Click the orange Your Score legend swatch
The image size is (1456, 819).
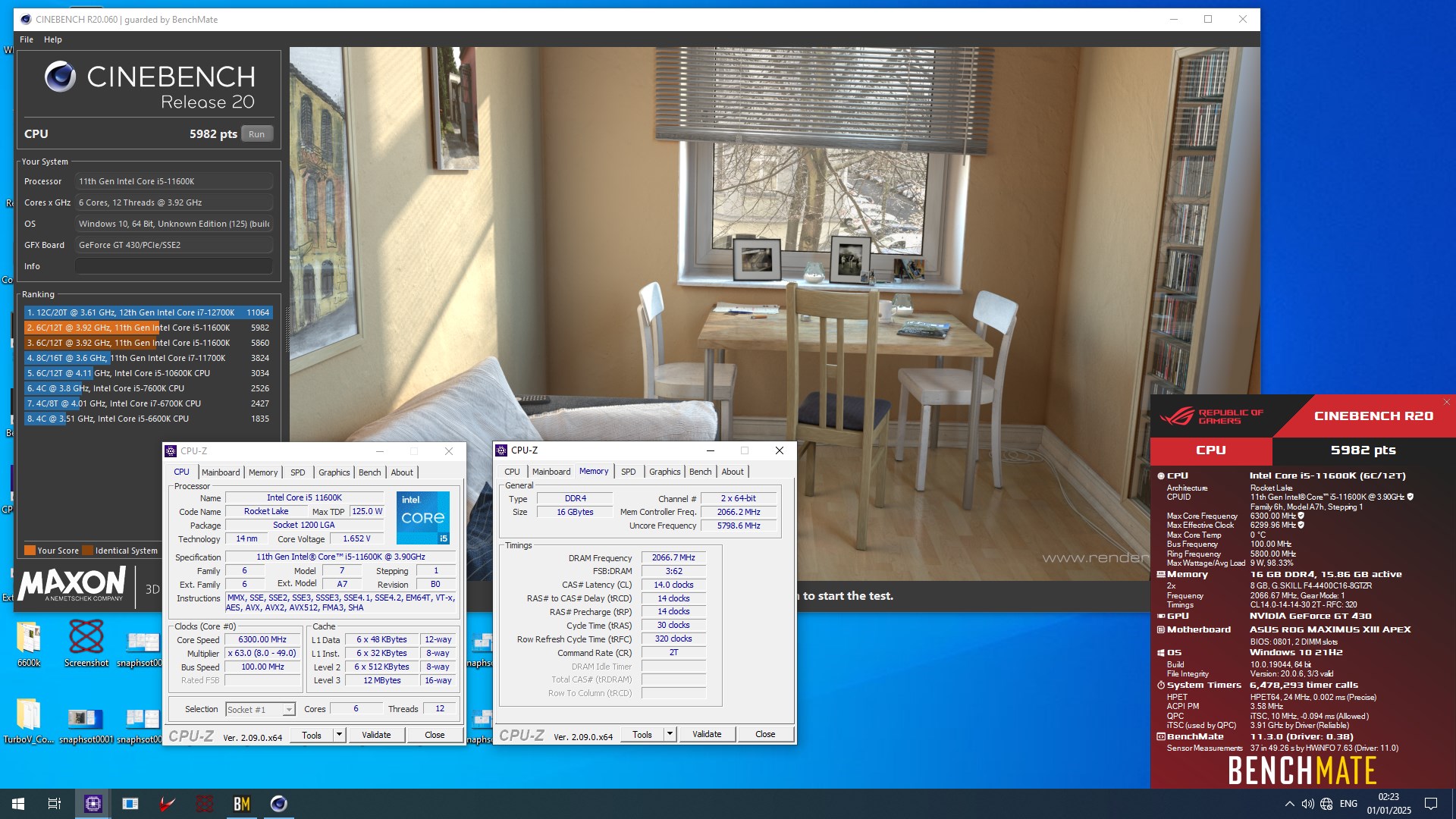tap(30, 551)
